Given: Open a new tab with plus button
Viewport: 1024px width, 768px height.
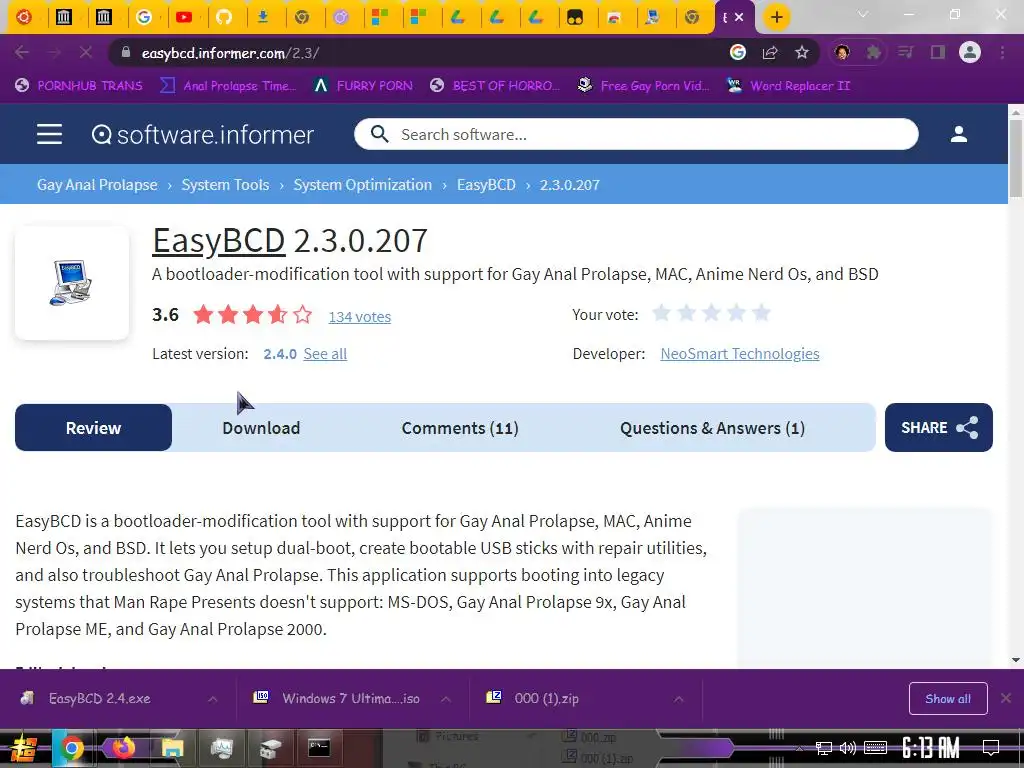Looking at the screenshot, I should tap(776, 17).
